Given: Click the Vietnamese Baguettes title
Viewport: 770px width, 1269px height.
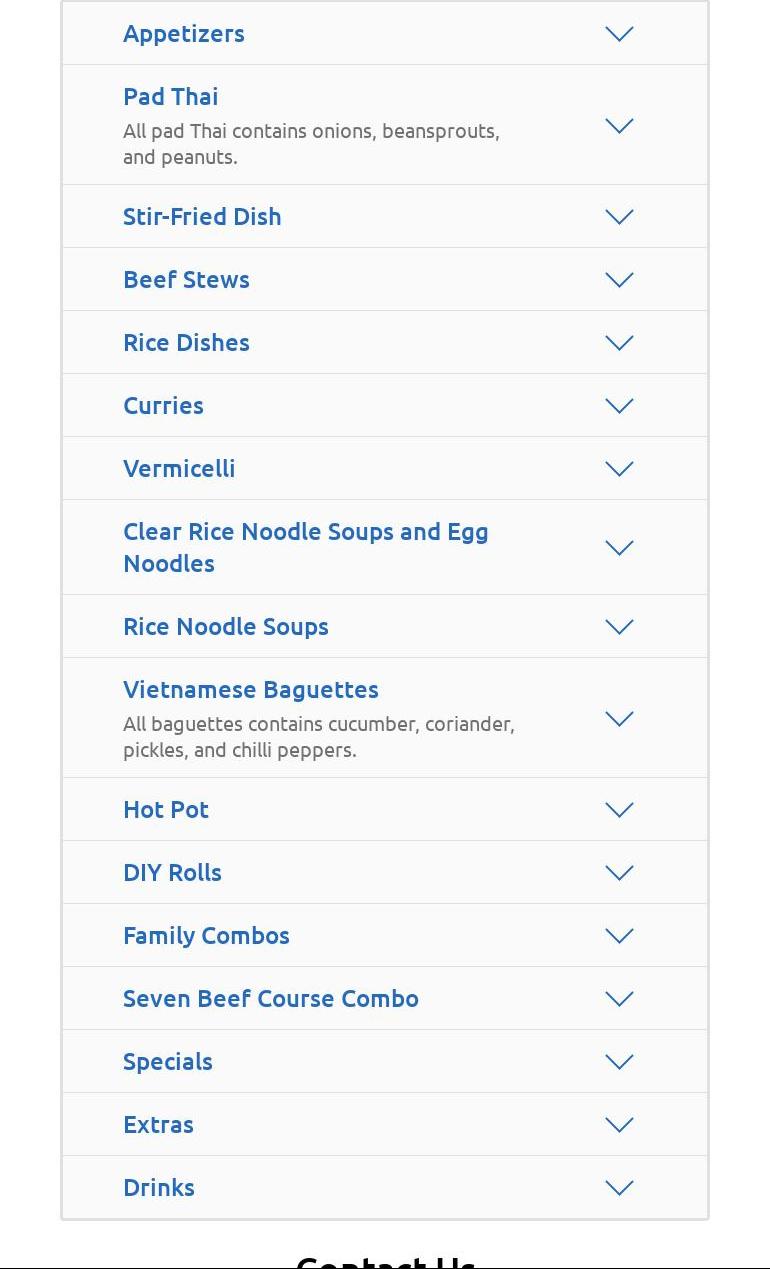Looking at the screenshot, I should tap(251, 689).
